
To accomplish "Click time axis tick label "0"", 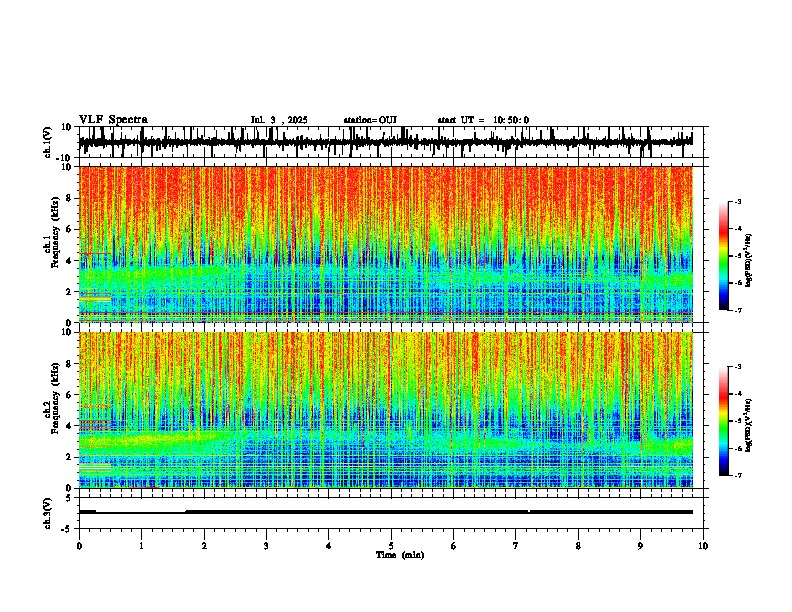I will click(79, 546).
